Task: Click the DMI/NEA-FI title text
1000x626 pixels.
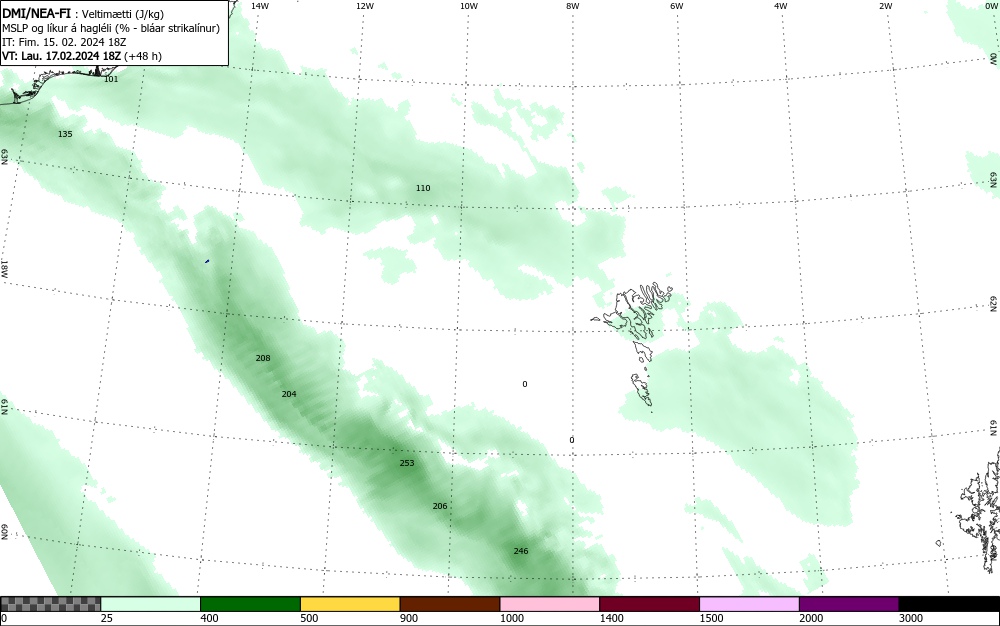Action: pos(36,13)
